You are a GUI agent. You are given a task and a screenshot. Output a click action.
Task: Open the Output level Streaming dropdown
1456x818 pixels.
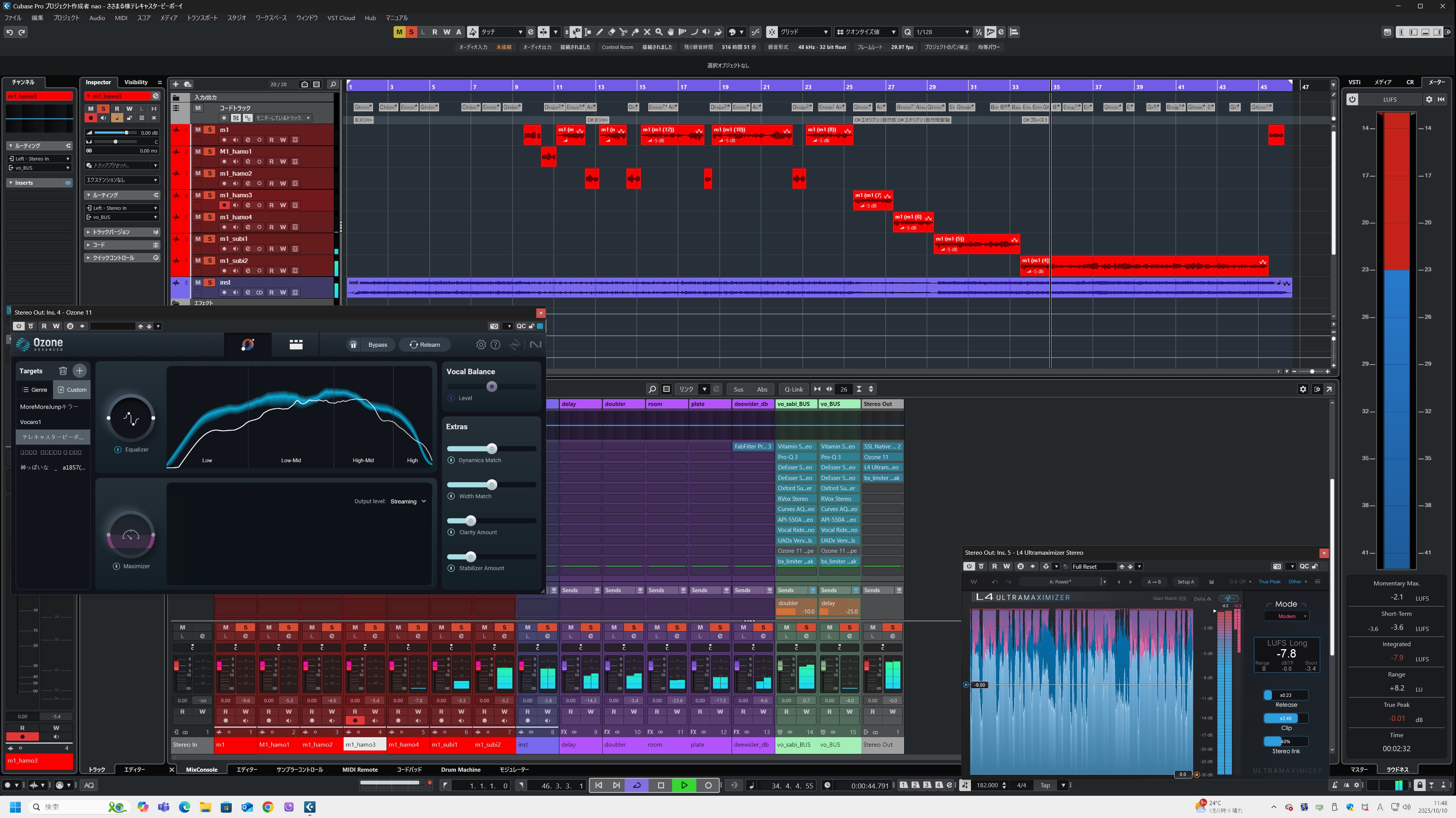[408, 502]
